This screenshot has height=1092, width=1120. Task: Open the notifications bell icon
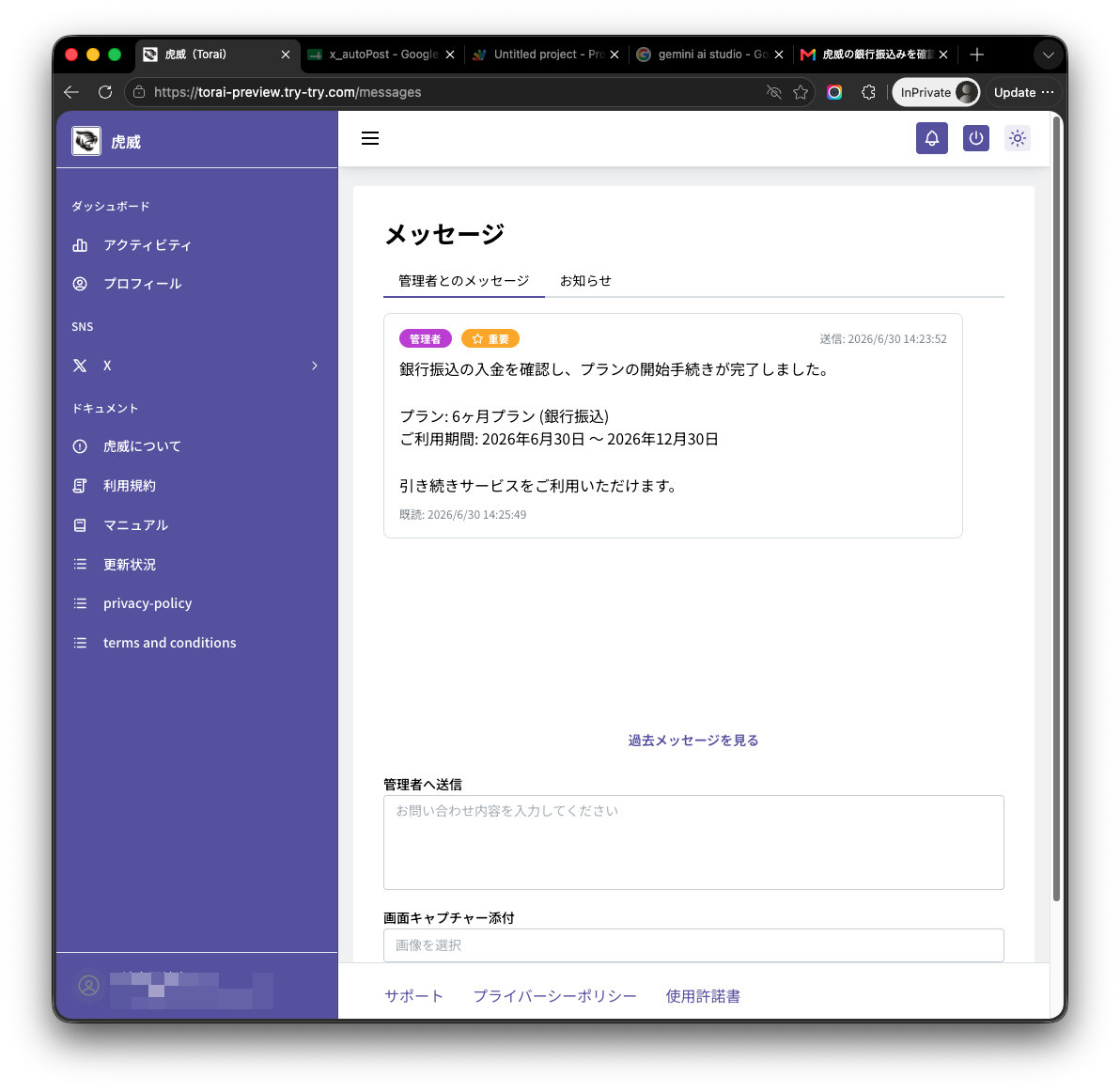931,138
